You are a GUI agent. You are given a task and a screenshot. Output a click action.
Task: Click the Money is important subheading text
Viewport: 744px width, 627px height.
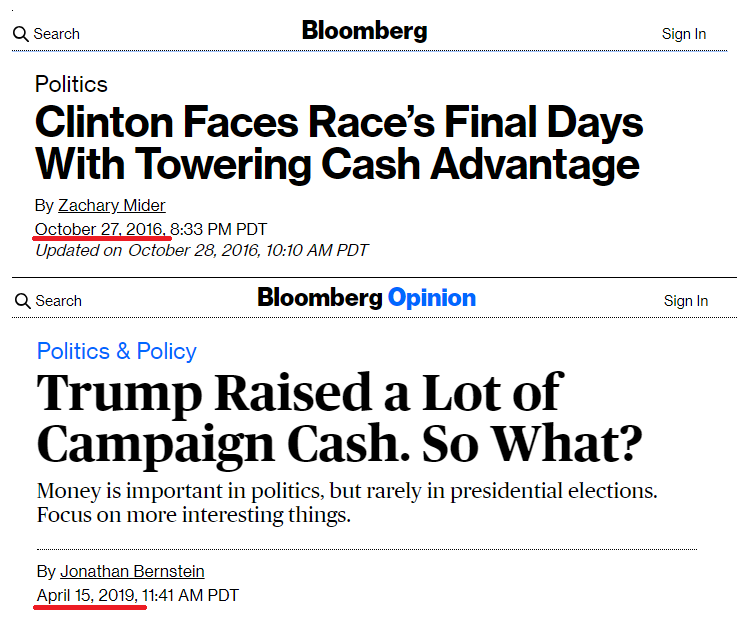click(x=347, y=503)
